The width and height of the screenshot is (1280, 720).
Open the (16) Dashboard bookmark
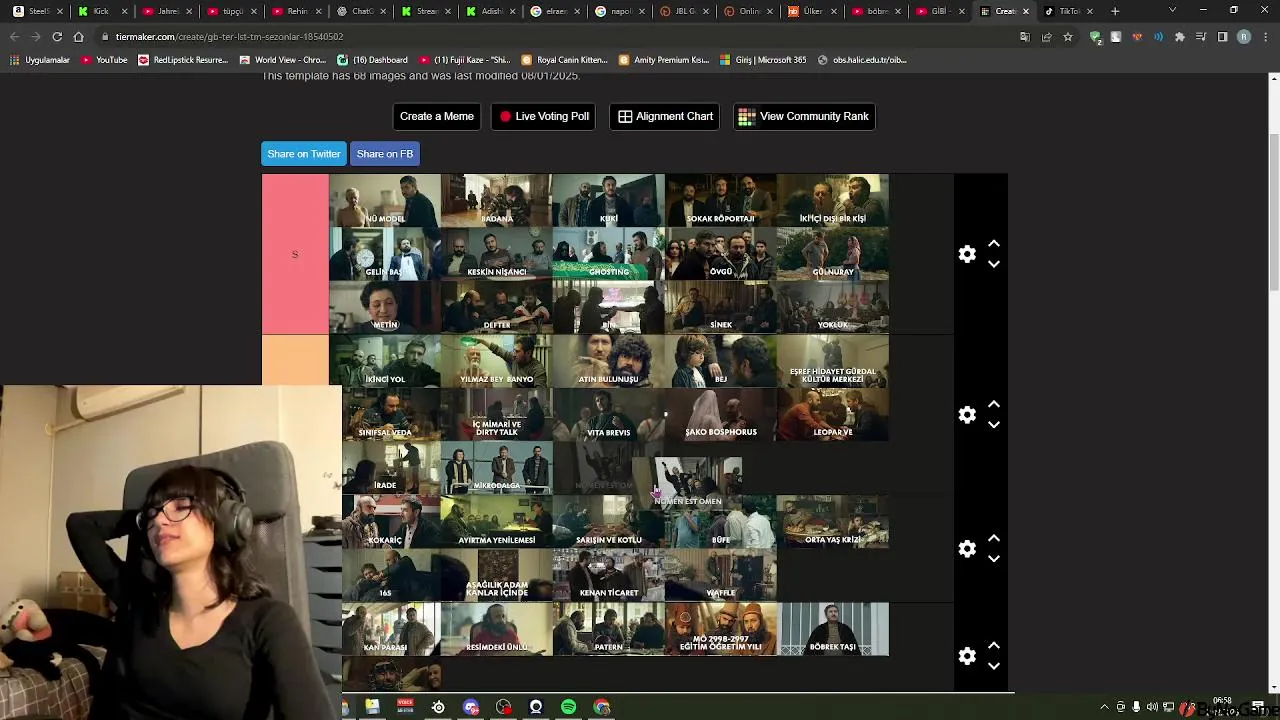point(372,60)
